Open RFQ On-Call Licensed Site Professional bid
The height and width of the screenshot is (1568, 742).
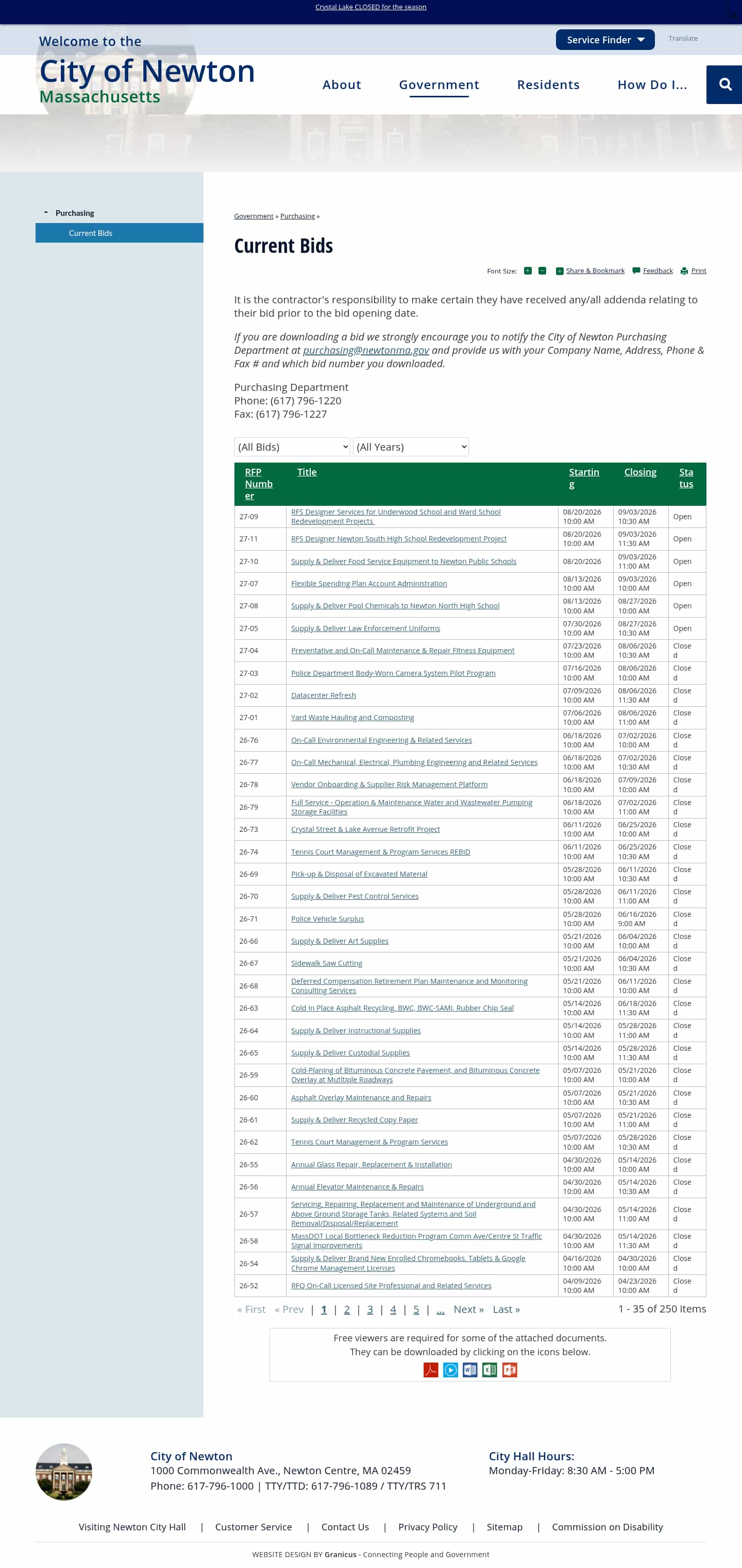coord(391,1286)
